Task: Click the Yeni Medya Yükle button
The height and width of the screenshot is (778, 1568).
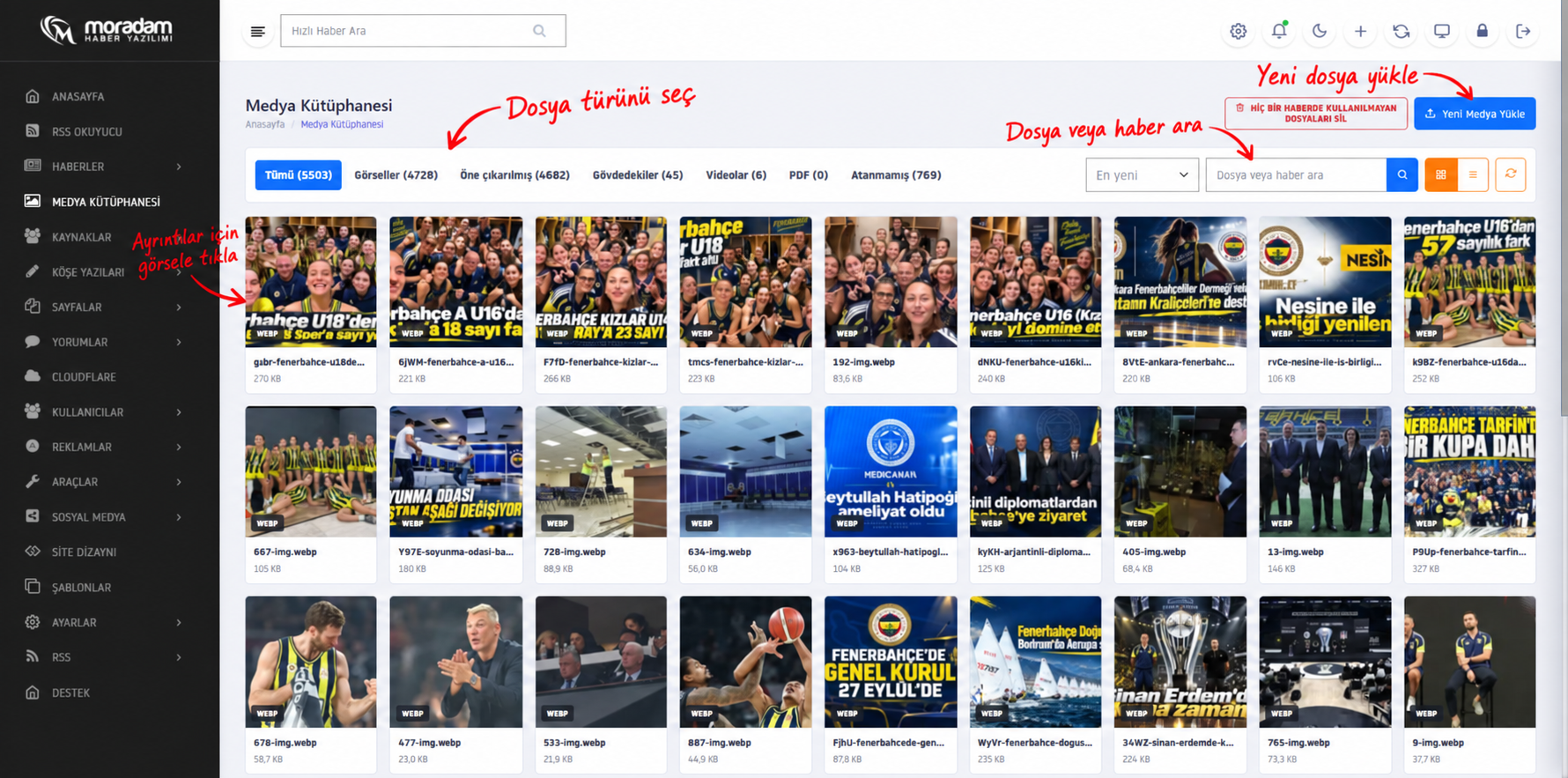Action: click(1475, 114)
